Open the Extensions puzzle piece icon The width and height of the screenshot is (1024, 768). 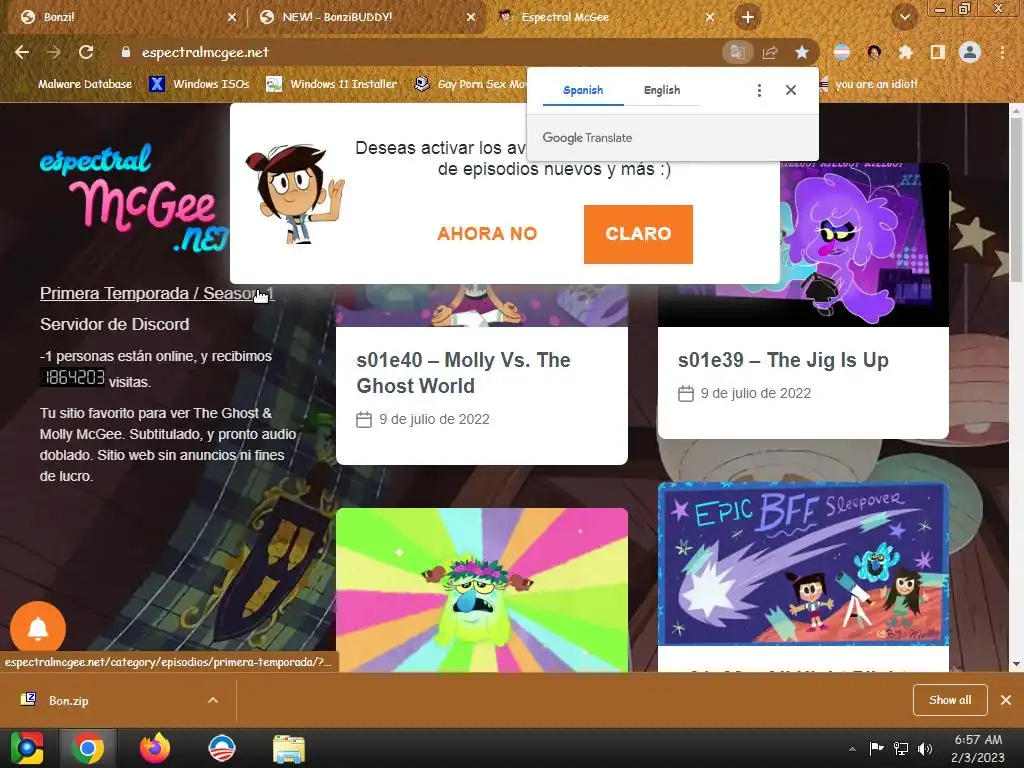906,52
